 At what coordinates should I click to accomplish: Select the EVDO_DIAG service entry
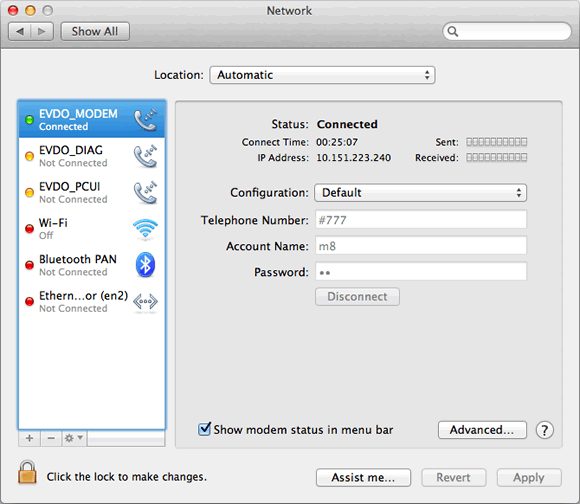point(92,156)
